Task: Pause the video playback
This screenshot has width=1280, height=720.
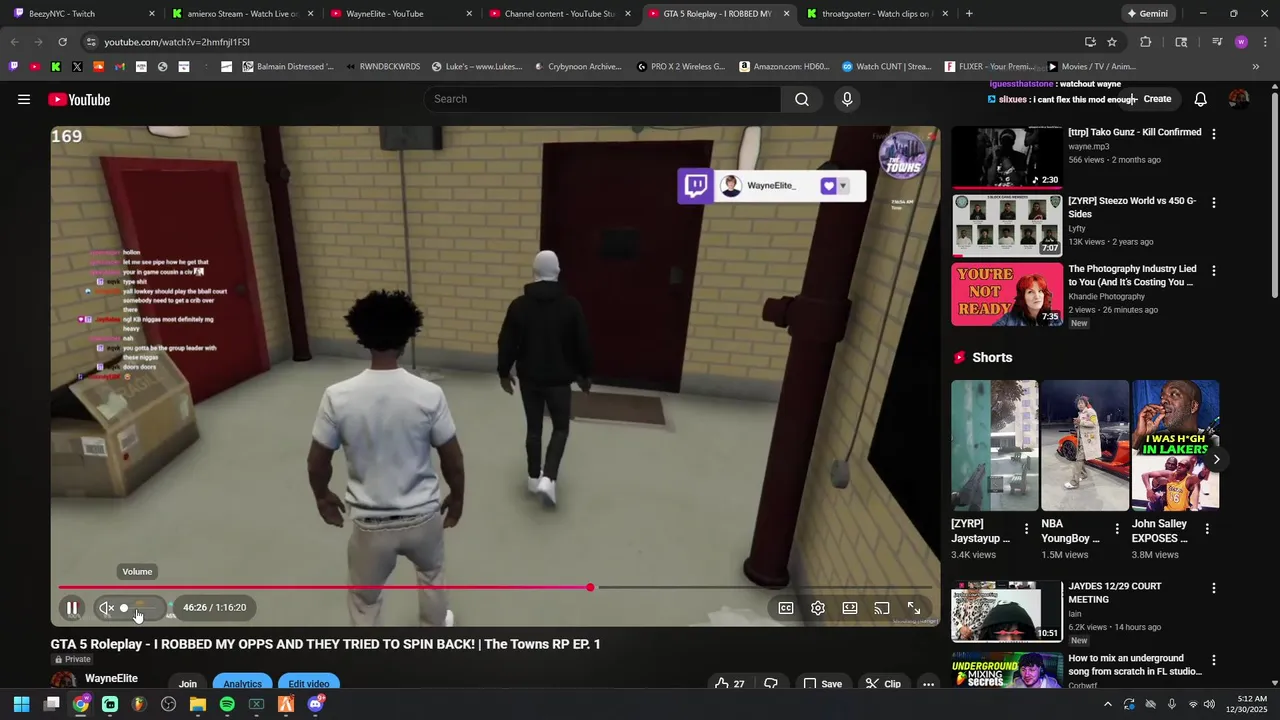Action: point(72,607)
